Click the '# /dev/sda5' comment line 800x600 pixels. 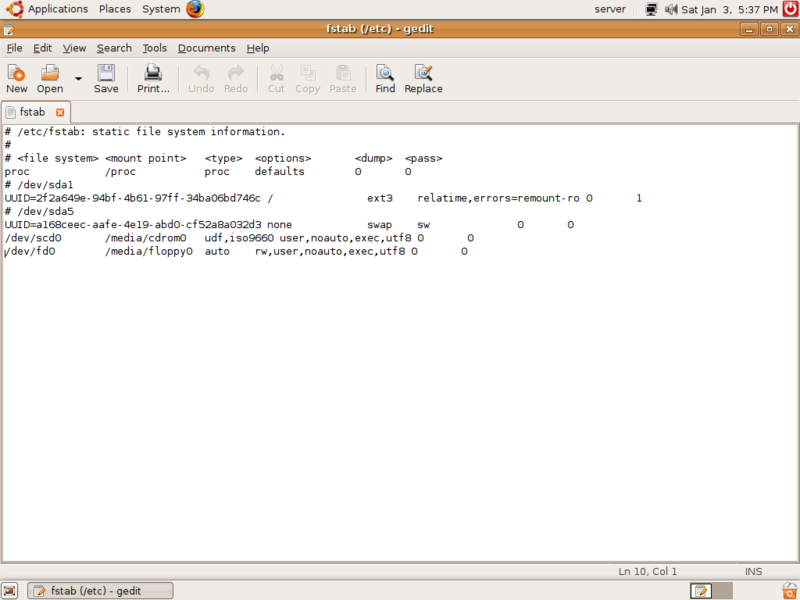coord(39,211)
